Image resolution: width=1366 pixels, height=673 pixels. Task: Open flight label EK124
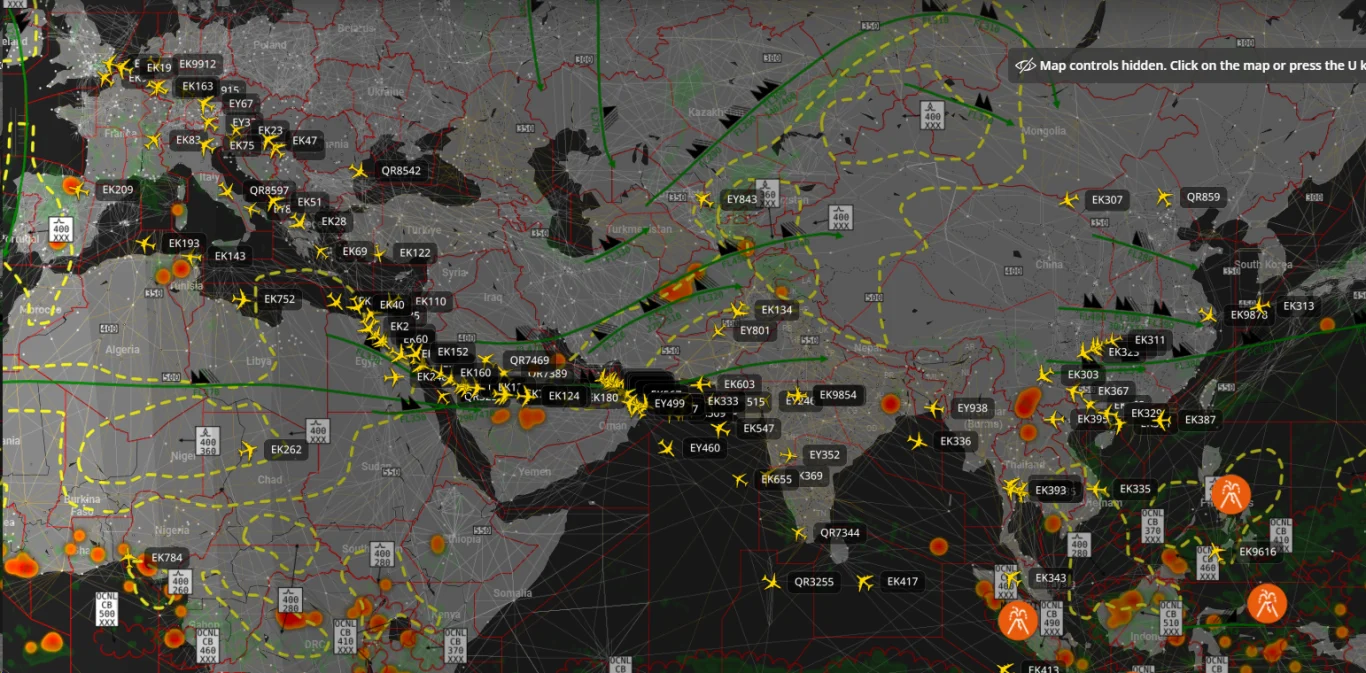[564, 396]
